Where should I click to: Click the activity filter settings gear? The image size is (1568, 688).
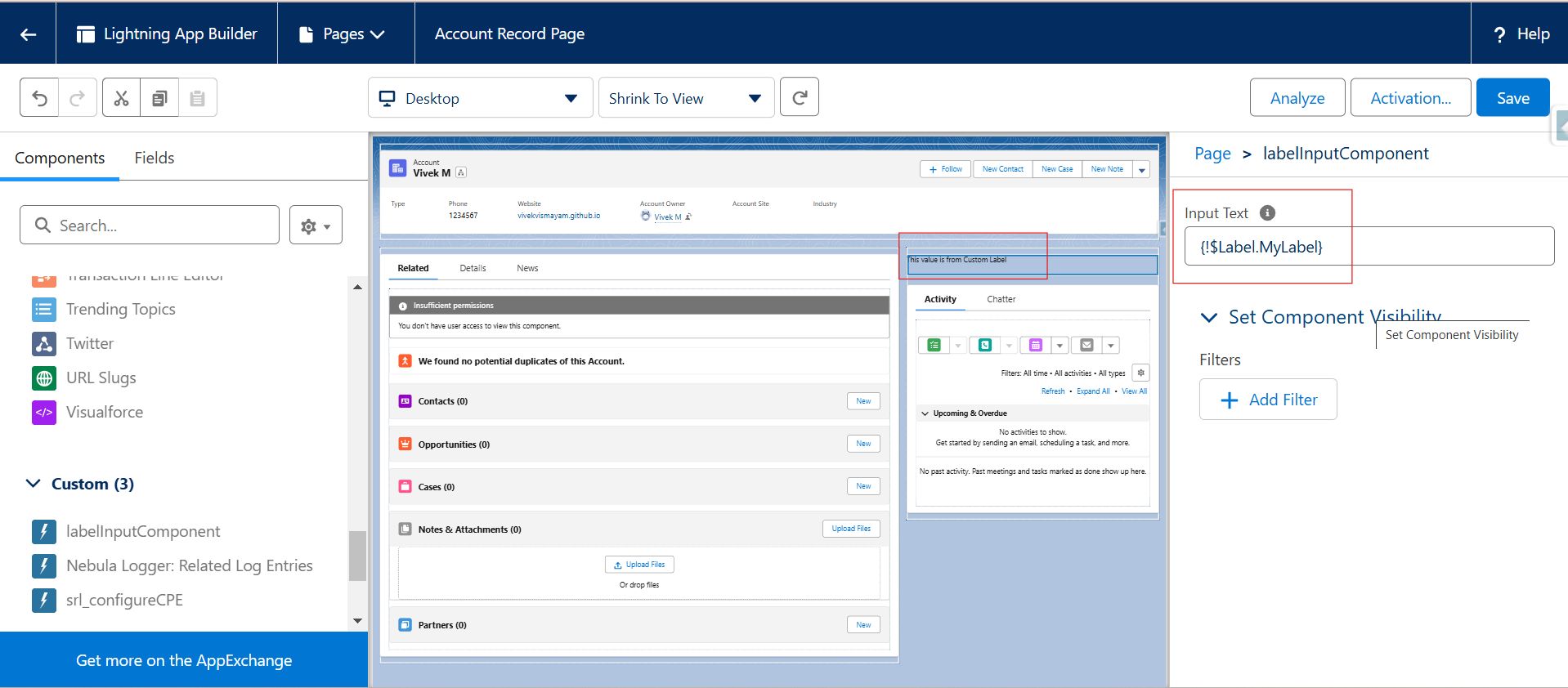(1140, 373)
